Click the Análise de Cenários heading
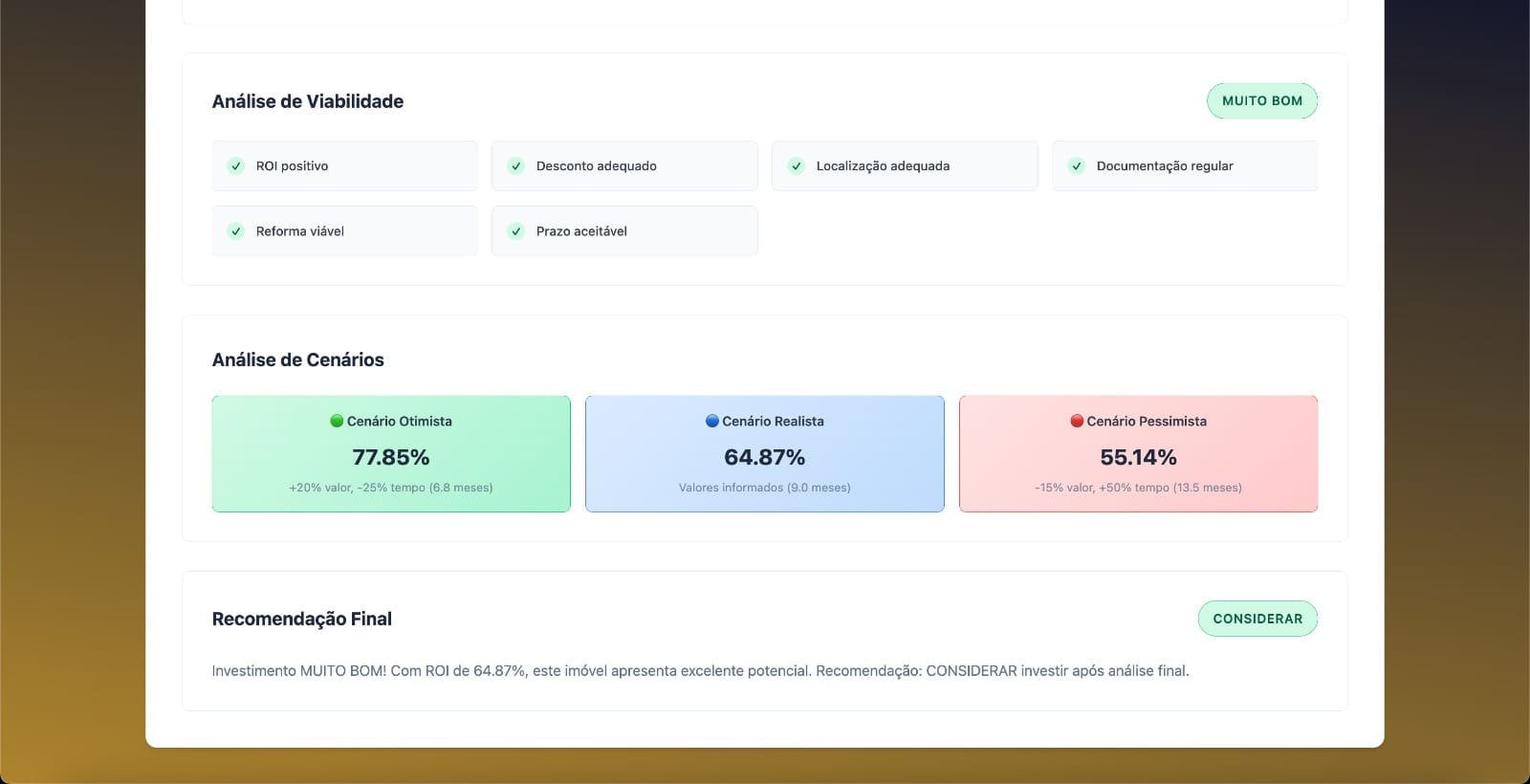Viewport: 1530px width, 784px height. (x=297, y=359)
